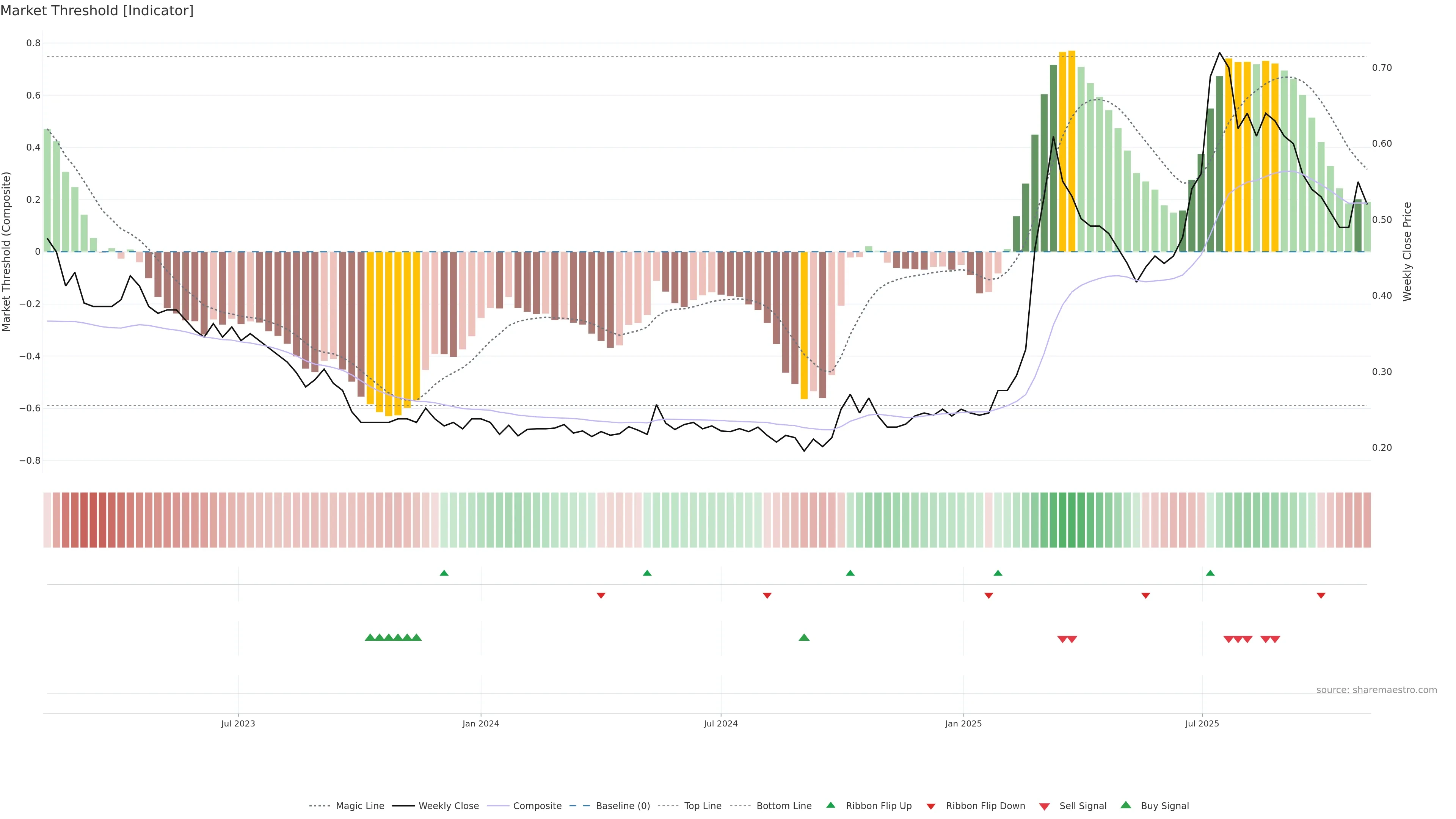Click the source sharemaestro.com text
The width and height of the screenshot is (1456, 819).
(1376, 690)
